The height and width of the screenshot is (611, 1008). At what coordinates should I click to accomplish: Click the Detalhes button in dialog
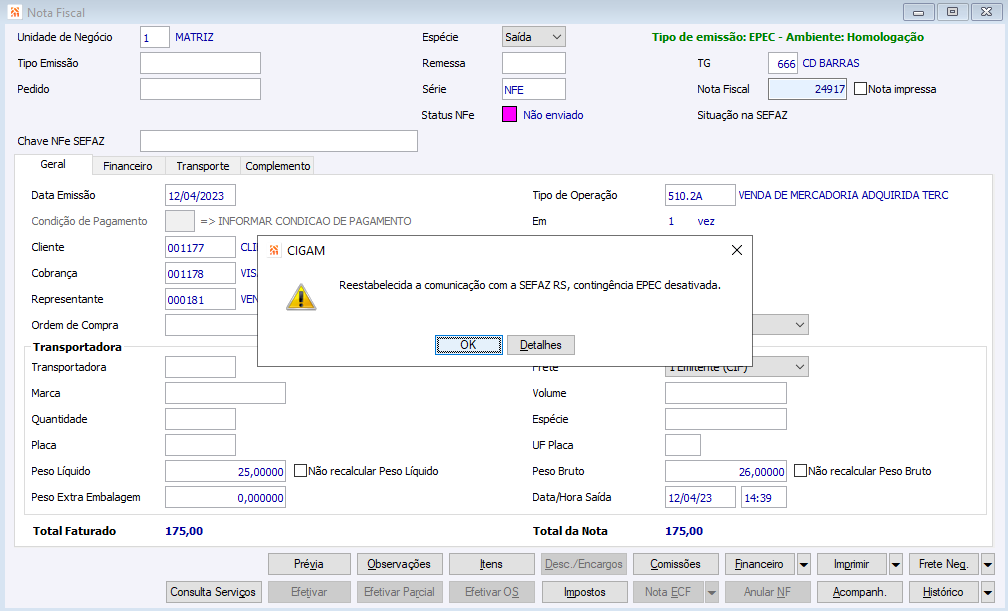click(x=541, y=345)
